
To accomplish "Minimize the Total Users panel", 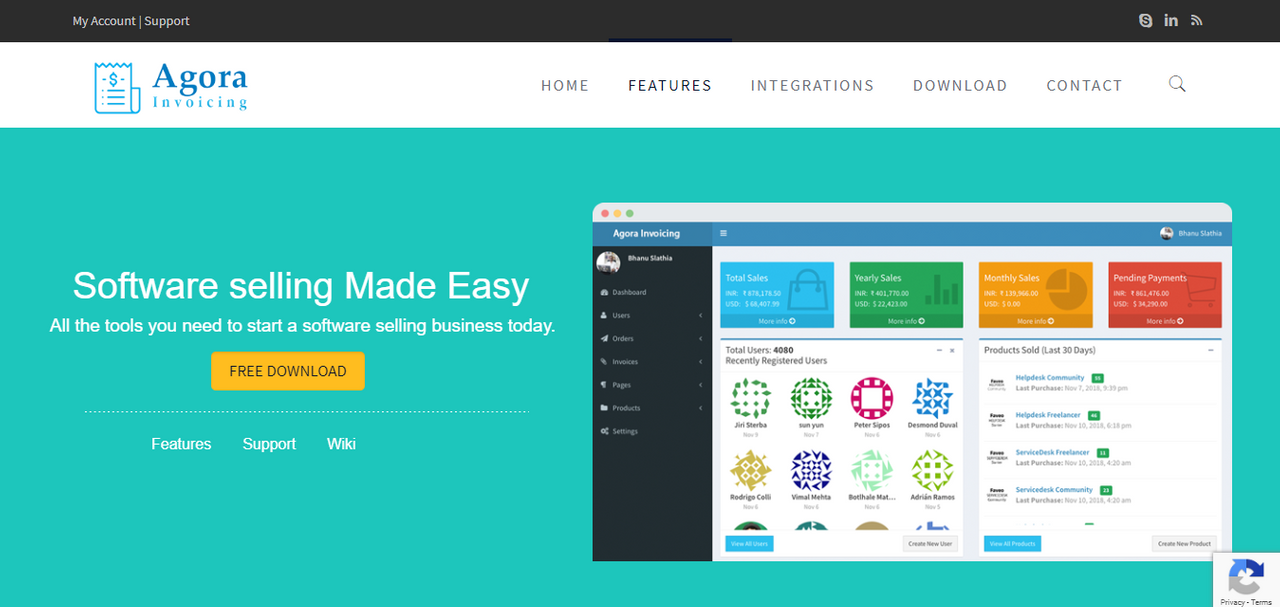I will pyautogui.click(x=938, y=351).
